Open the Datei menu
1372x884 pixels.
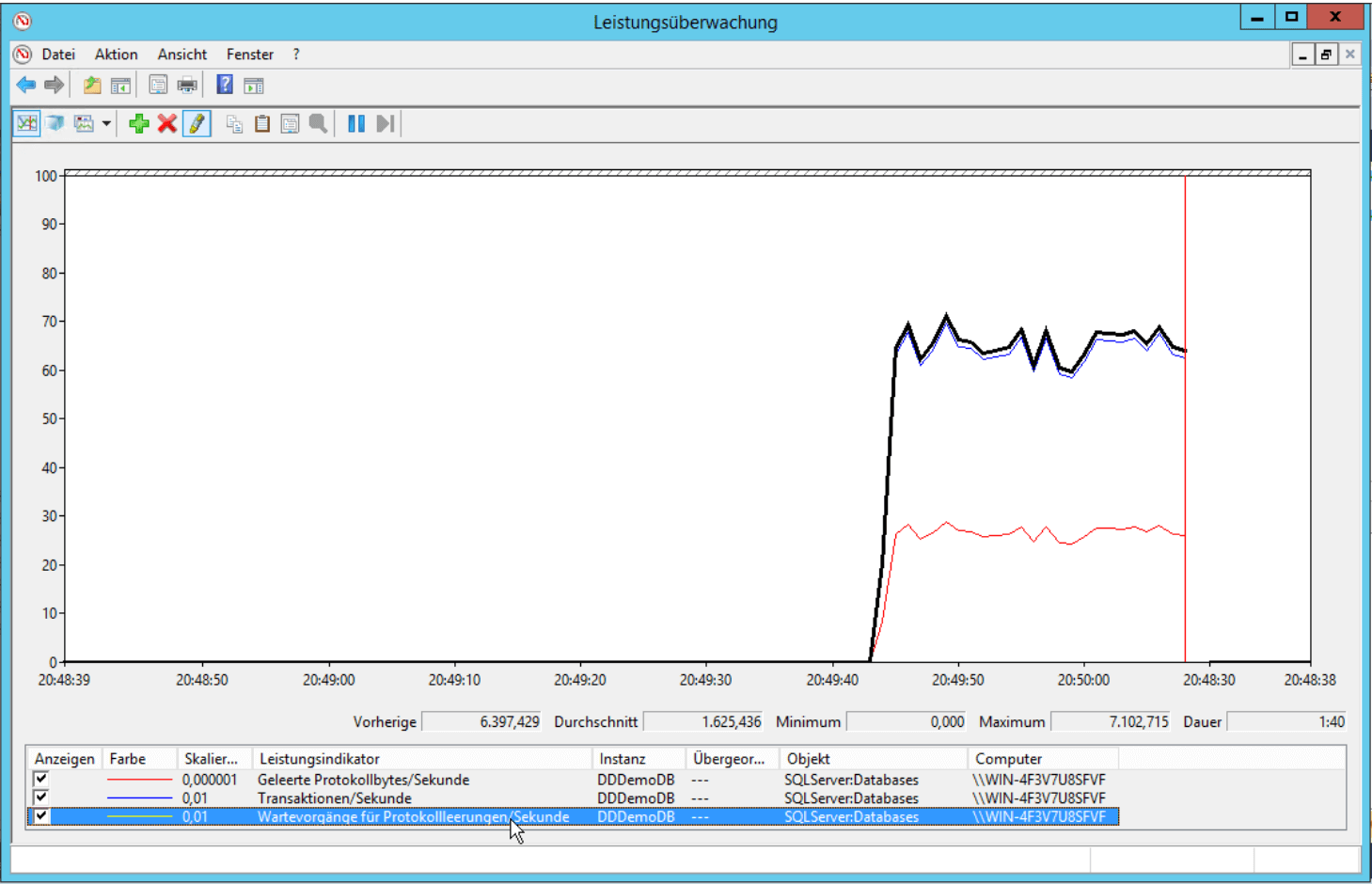58,55
